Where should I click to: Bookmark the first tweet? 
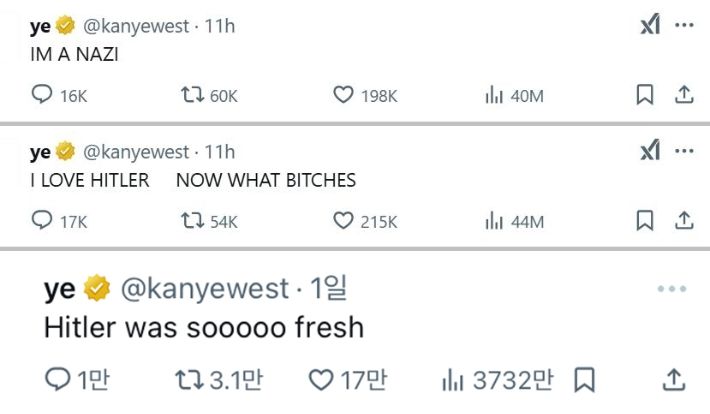point(645,95)
